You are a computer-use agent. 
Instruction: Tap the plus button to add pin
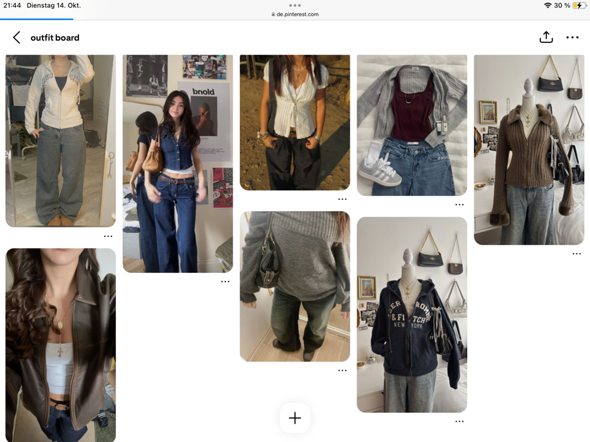(295, 418)
